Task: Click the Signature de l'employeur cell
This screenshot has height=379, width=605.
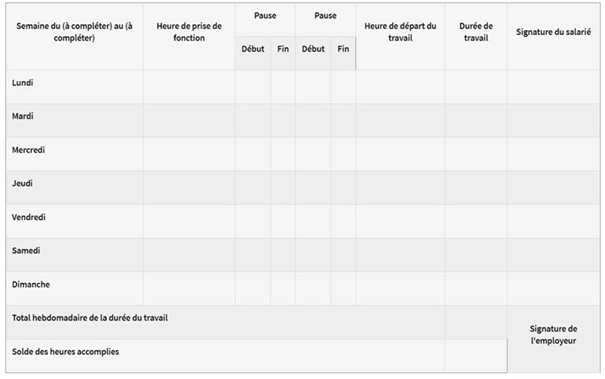Action: 553,339
